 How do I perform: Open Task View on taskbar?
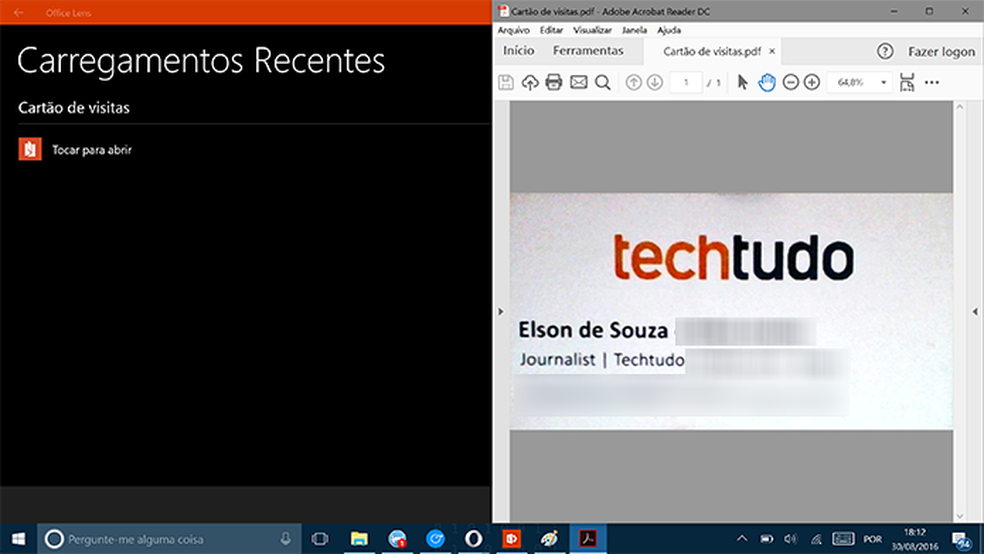click(x=320, y=539)
